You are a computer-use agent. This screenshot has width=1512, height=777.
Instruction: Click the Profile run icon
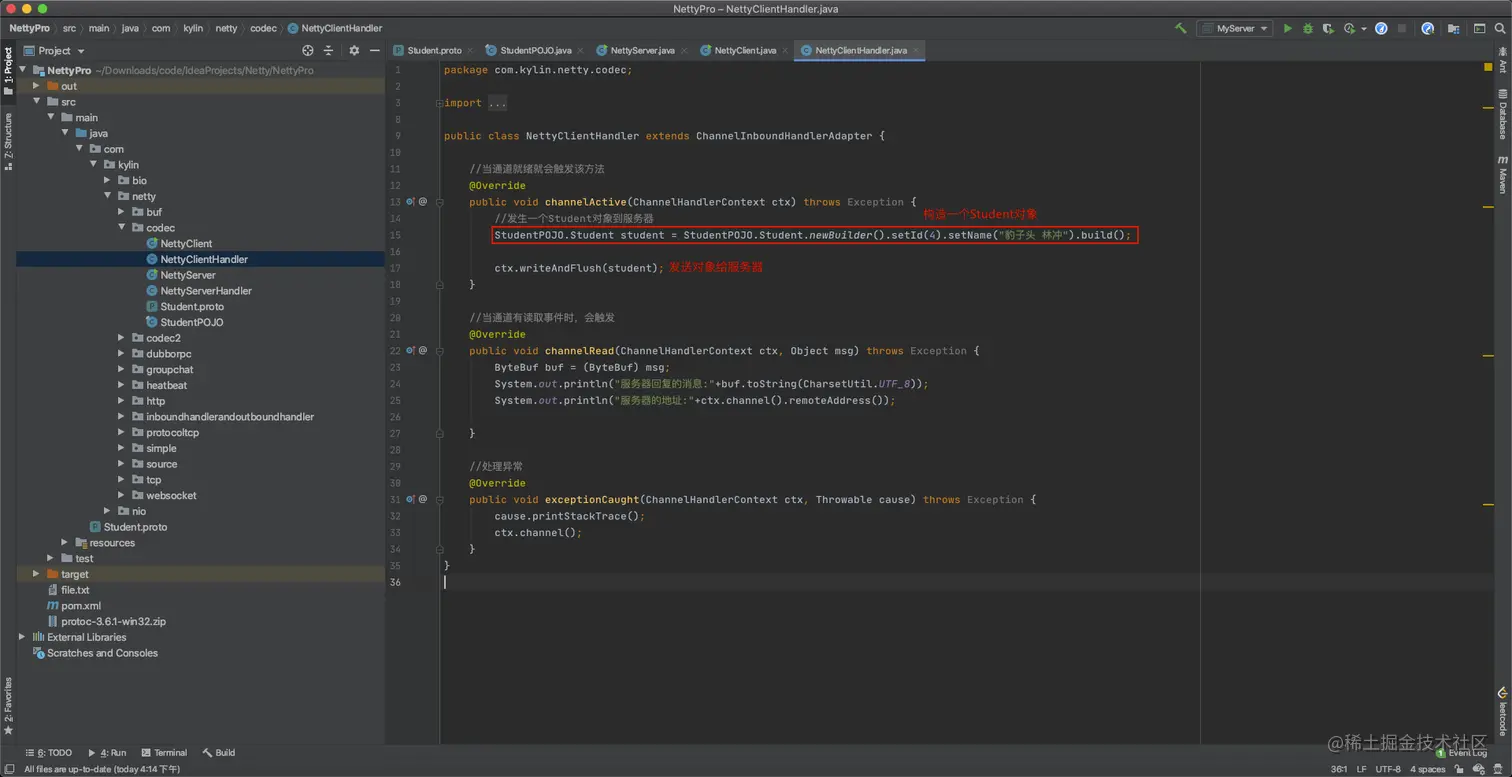click(1349, 29)
